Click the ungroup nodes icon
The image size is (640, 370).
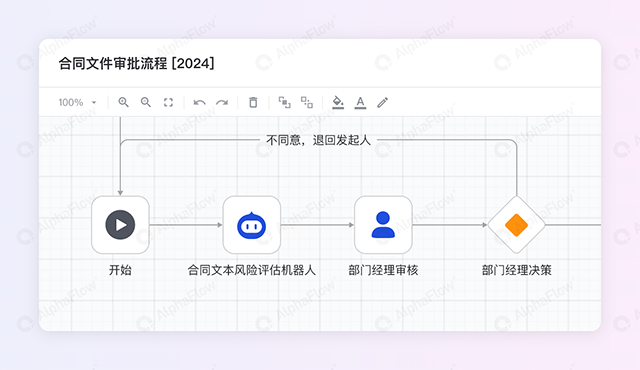coord(307,102)
